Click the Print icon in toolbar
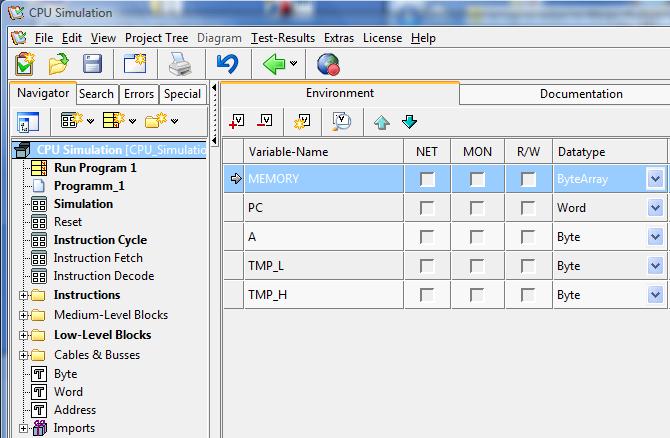The width and height of the screenshot is (670, 438). tap(179, 65)
